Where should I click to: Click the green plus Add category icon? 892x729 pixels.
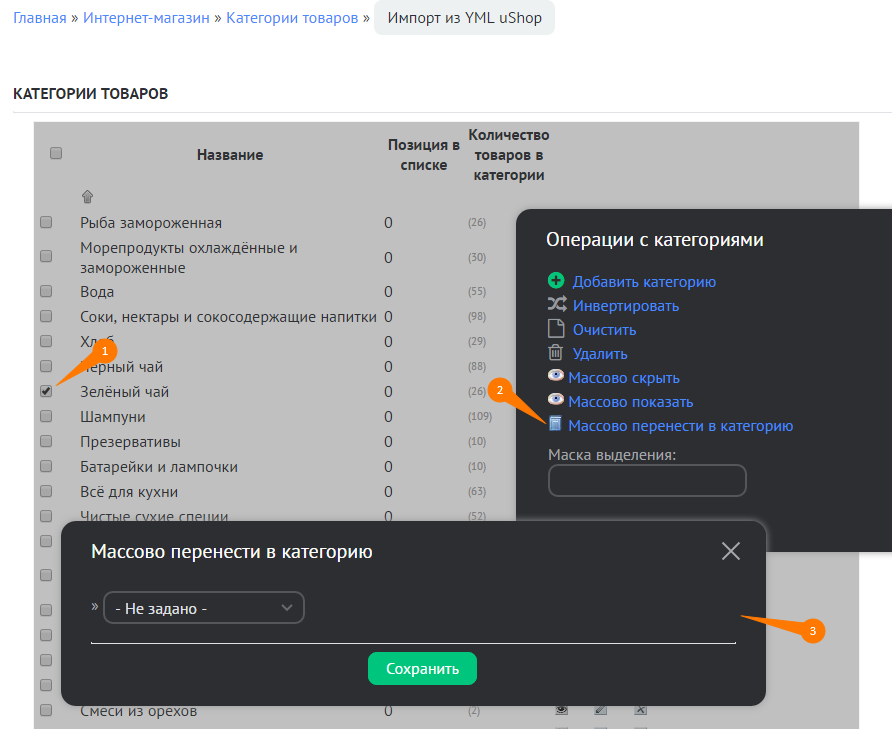(556, 281)
